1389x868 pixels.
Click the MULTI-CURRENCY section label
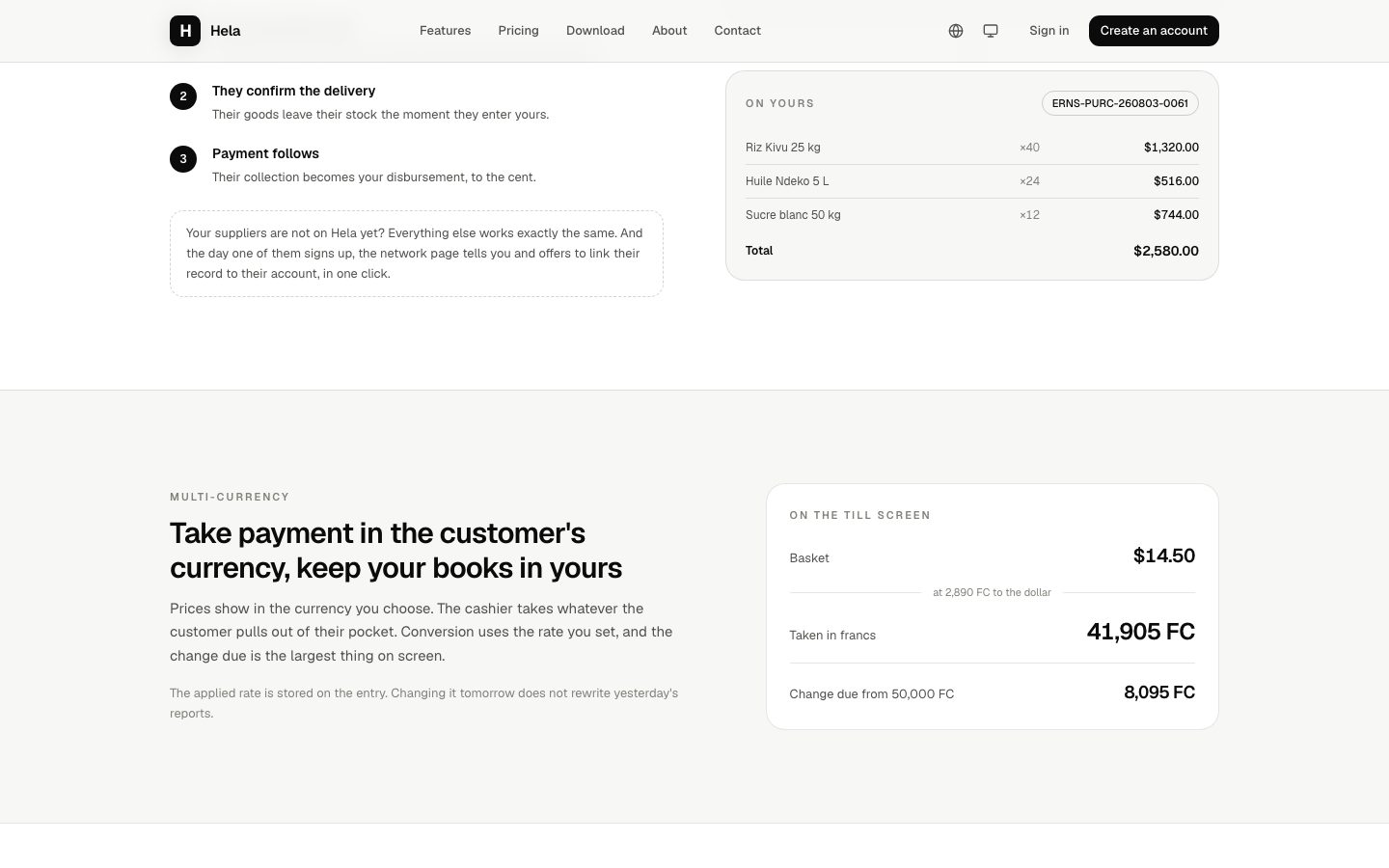click(x=230, y=497)
